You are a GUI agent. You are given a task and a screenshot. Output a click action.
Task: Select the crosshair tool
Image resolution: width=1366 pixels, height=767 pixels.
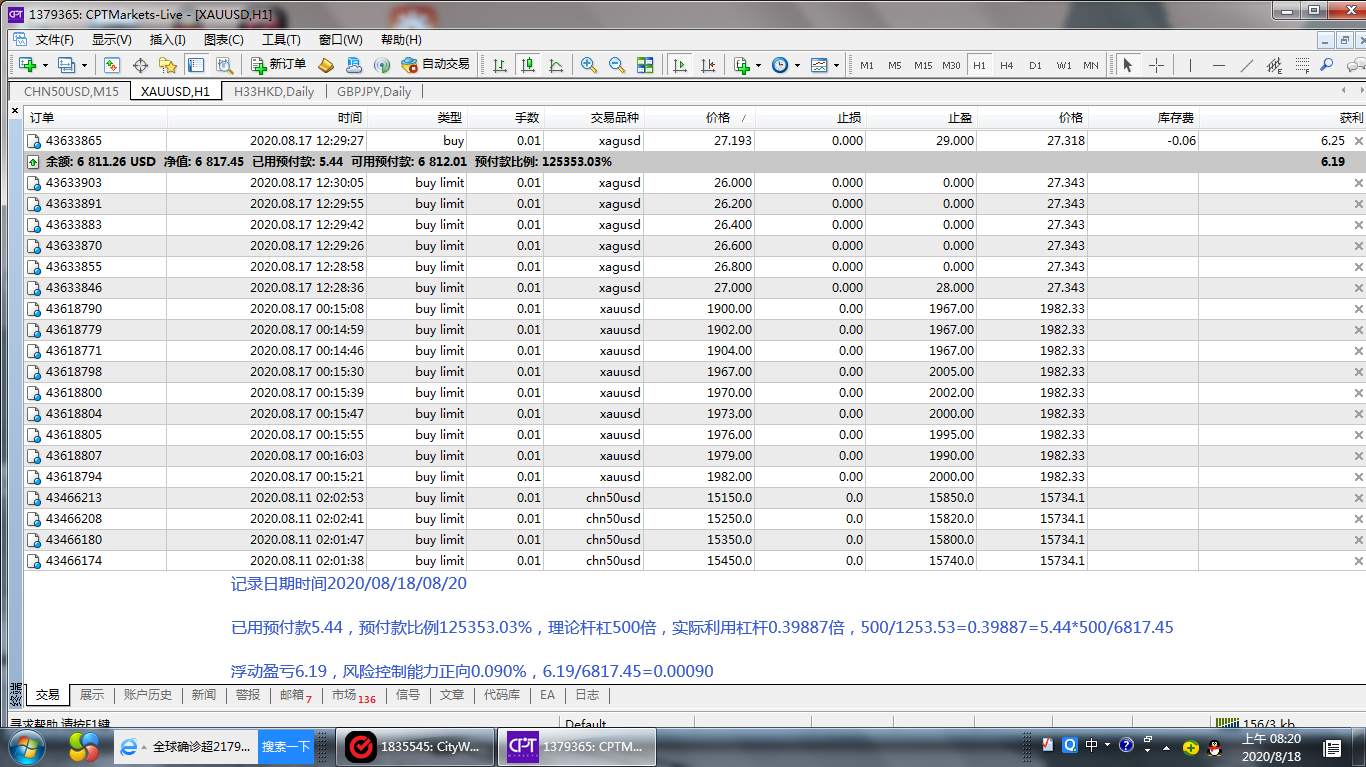(x=1157, y=65)
